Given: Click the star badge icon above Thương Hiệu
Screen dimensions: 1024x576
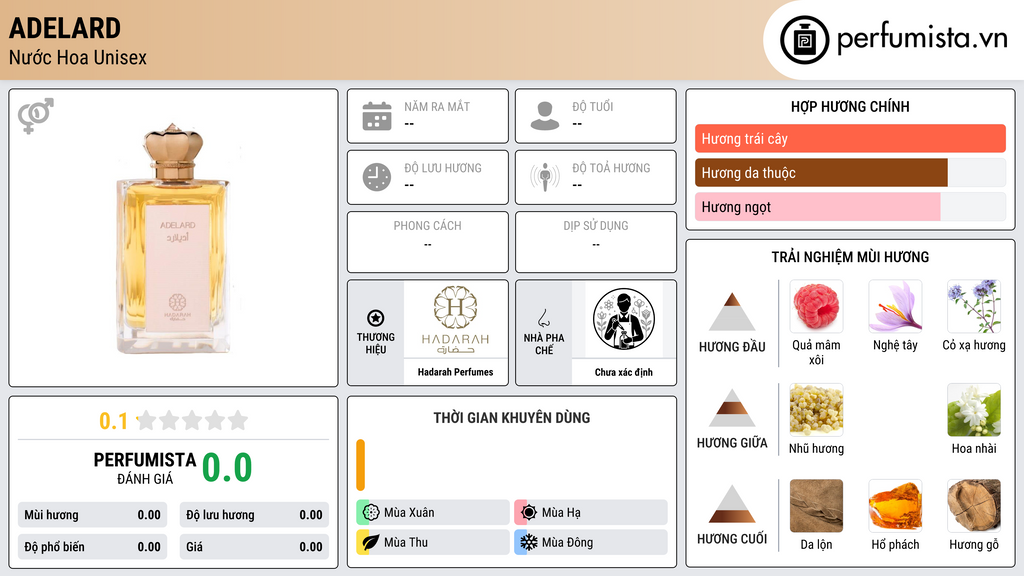Looking at the screenshot, I should [376, 318].
